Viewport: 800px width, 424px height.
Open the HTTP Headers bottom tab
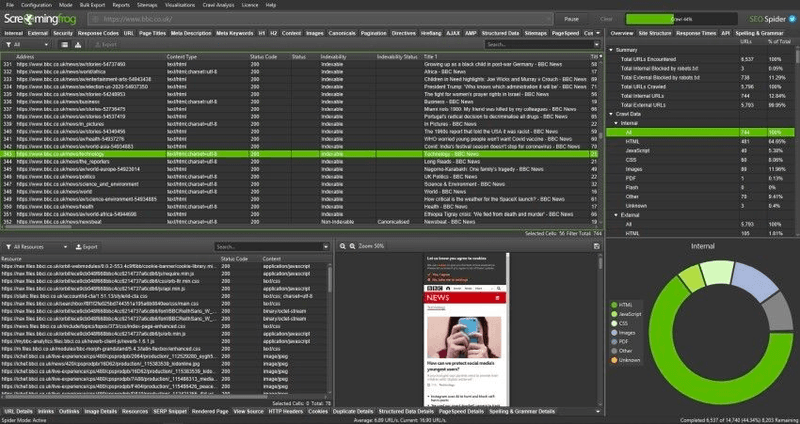pyautogui.click(x=286, y=411)
